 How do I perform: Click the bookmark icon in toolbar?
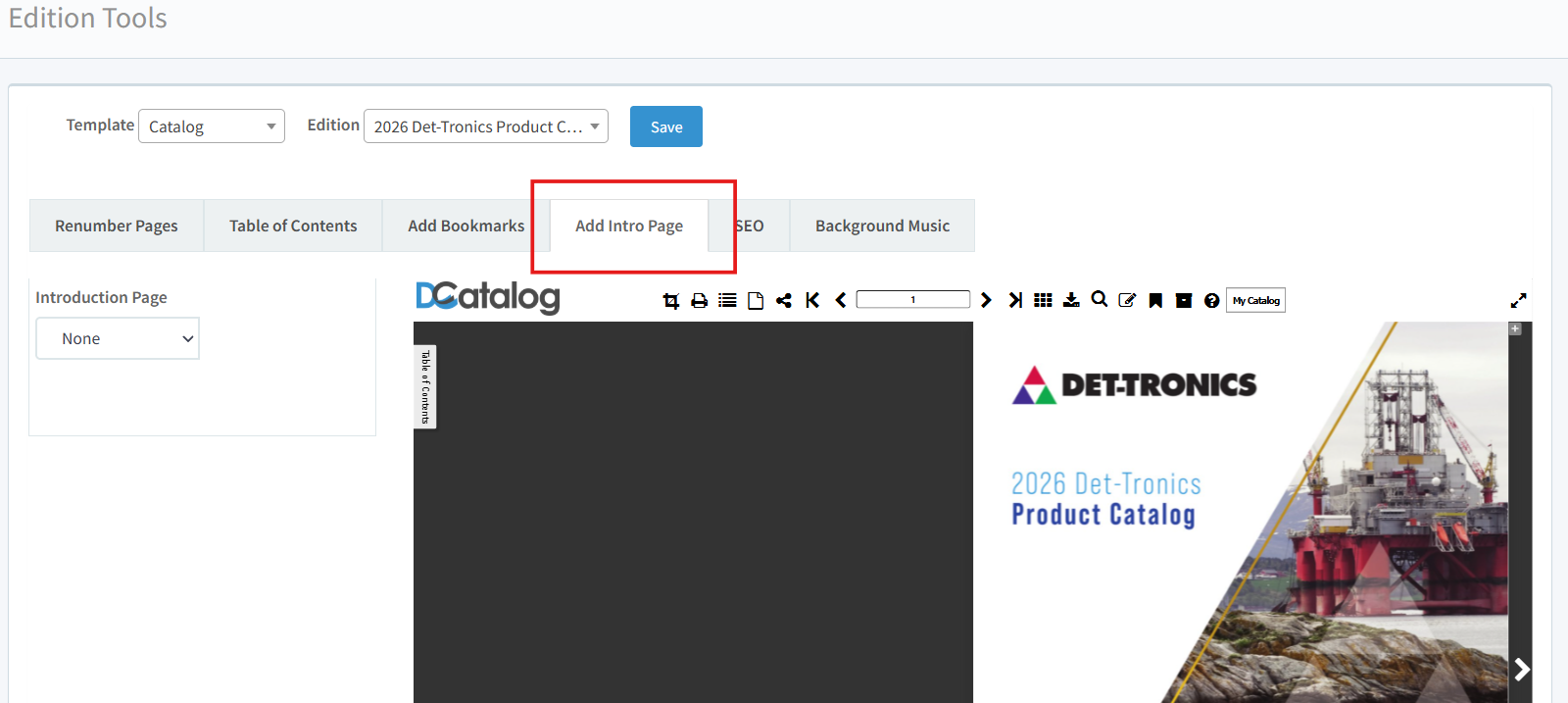(x=1155, y=301)
